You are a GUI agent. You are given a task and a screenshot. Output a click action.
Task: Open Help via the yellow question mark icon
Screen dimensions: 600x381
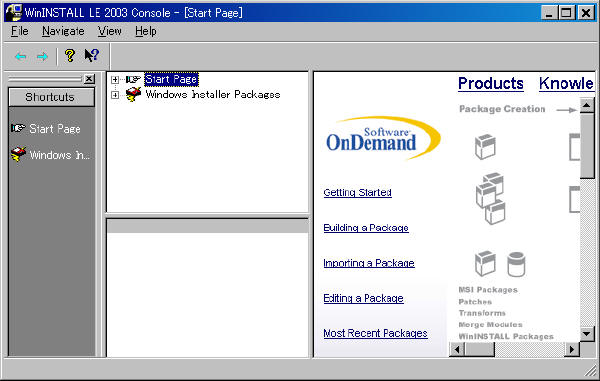(69, 56)
